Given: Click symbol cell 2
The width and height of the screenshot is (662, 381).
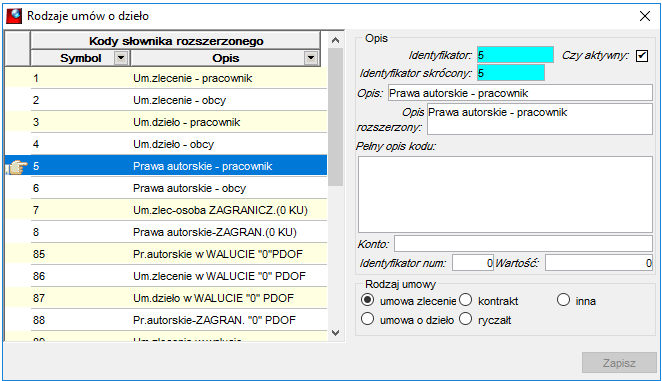Looking at the screenshot, I should coord(80,100).
